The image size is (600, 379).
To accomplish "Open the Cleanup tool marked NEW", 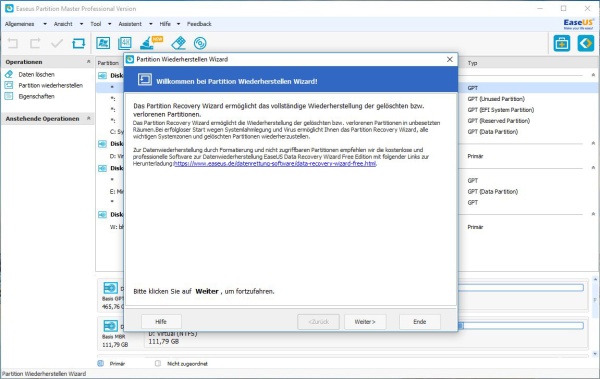I will [151, 43].
